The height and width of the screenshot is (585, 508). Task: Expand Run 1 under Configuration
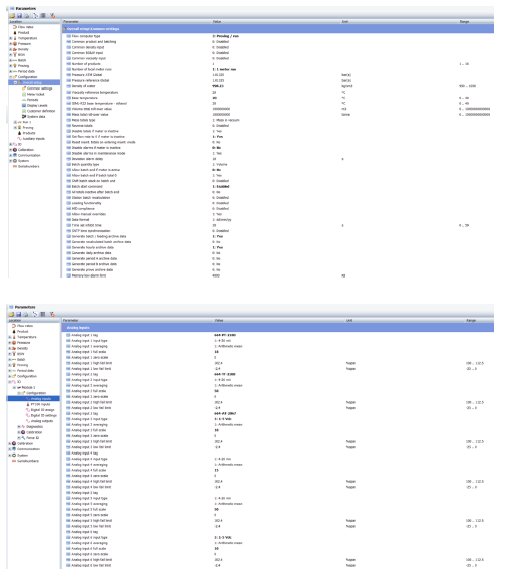pos(15,122)
